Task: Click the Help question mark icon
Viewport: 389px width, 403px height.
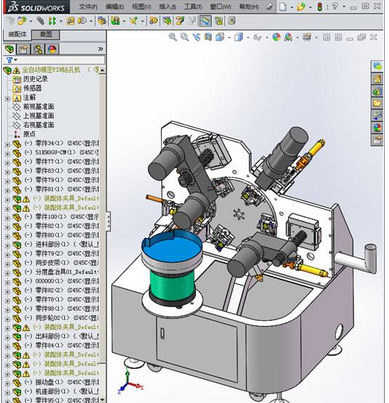Action: coord(335,7)
